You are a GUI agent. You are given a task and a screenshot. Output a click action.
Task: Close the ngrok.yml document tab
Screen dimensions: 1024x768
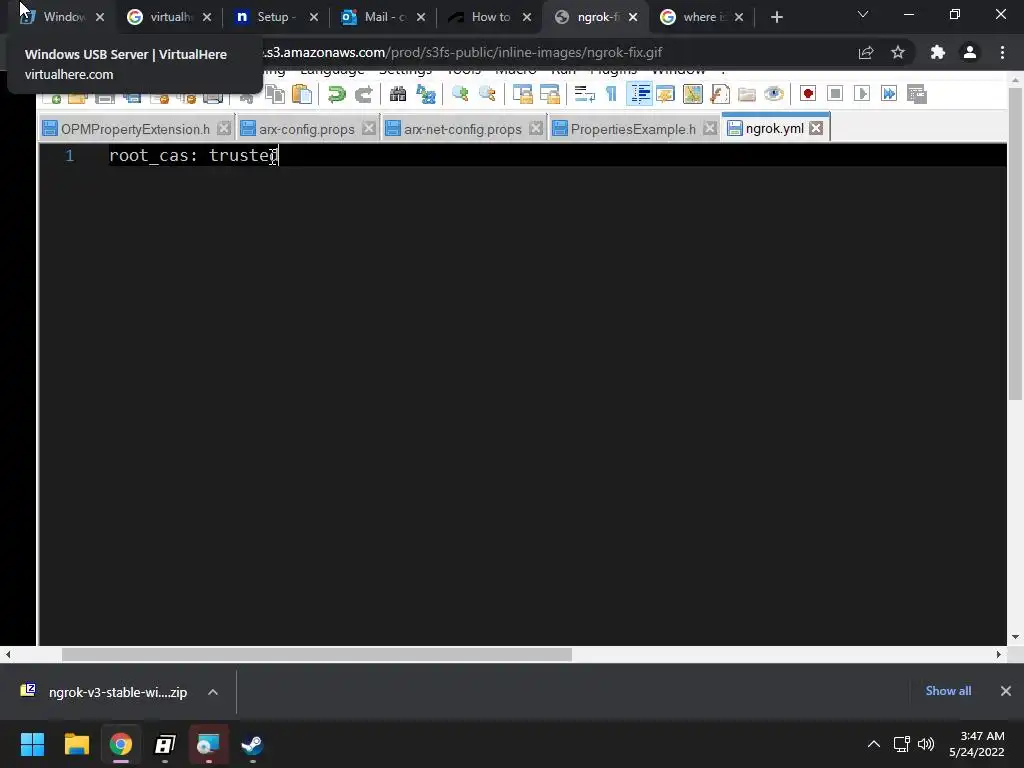tap(816, 128)
